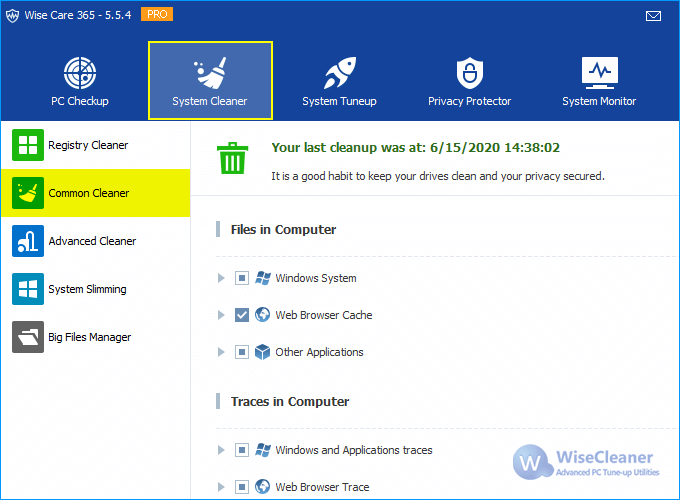680x500 pixels.
Task: Click the last cleanup date text
Action: point(416,148)
